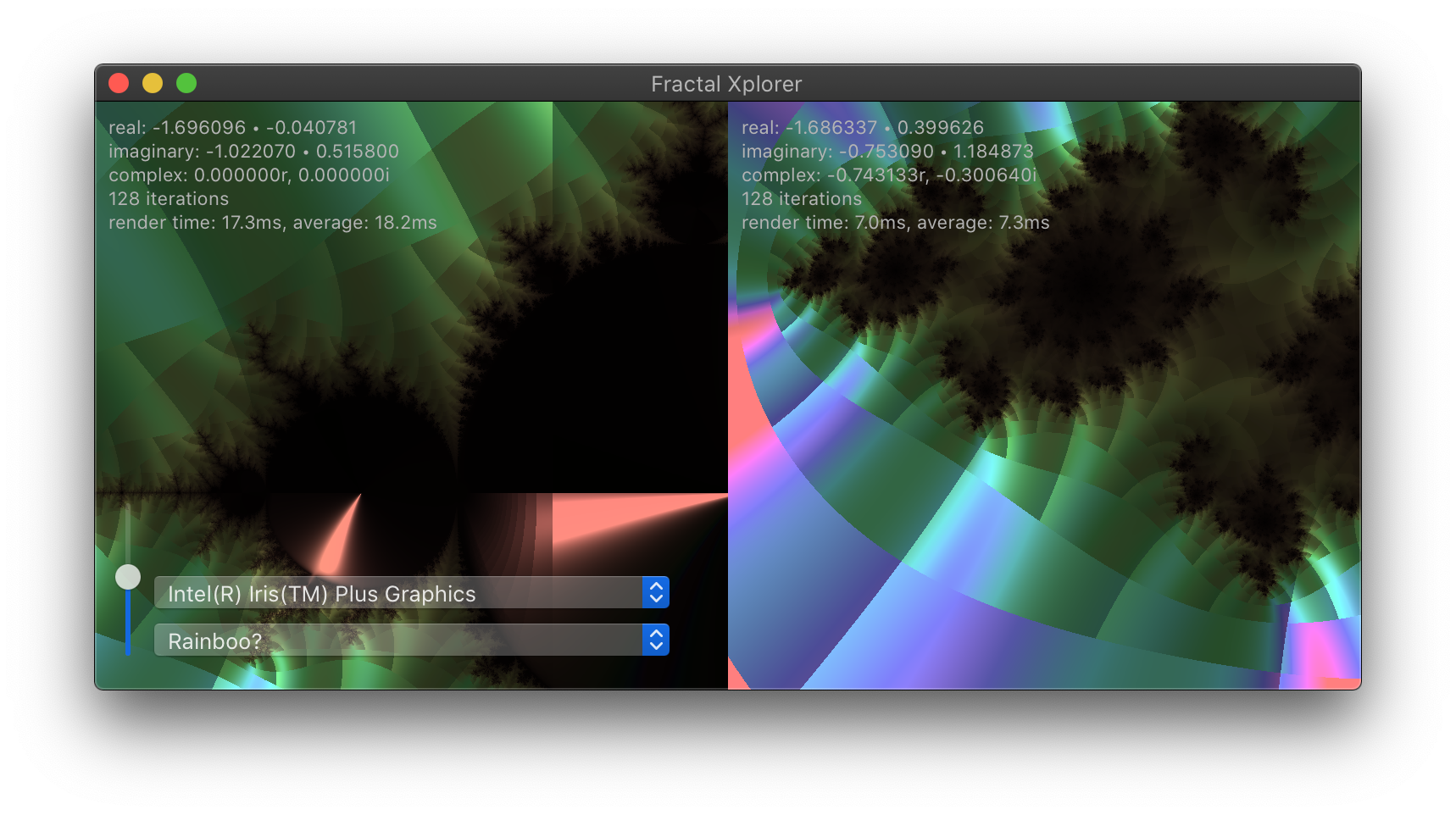Open the Rainboo? color scheme dropdown
Screen dimensions: 1456x815
pyautogui.click(x=412, y=640)
